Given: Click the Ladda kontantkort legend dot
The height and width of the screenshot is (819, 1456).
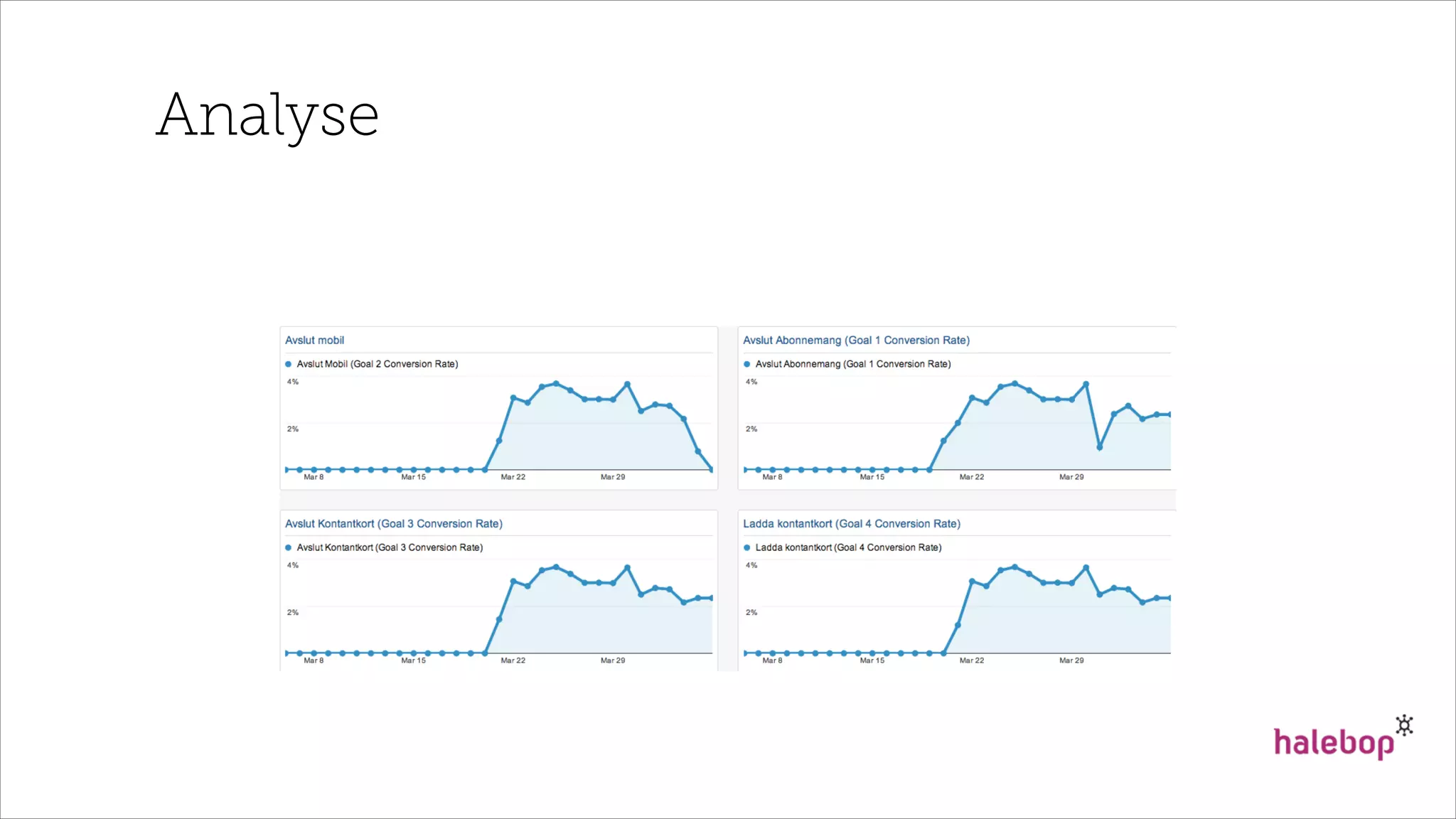Looking at the screenshot, I should pyautogui.click(x=747, y=547).
